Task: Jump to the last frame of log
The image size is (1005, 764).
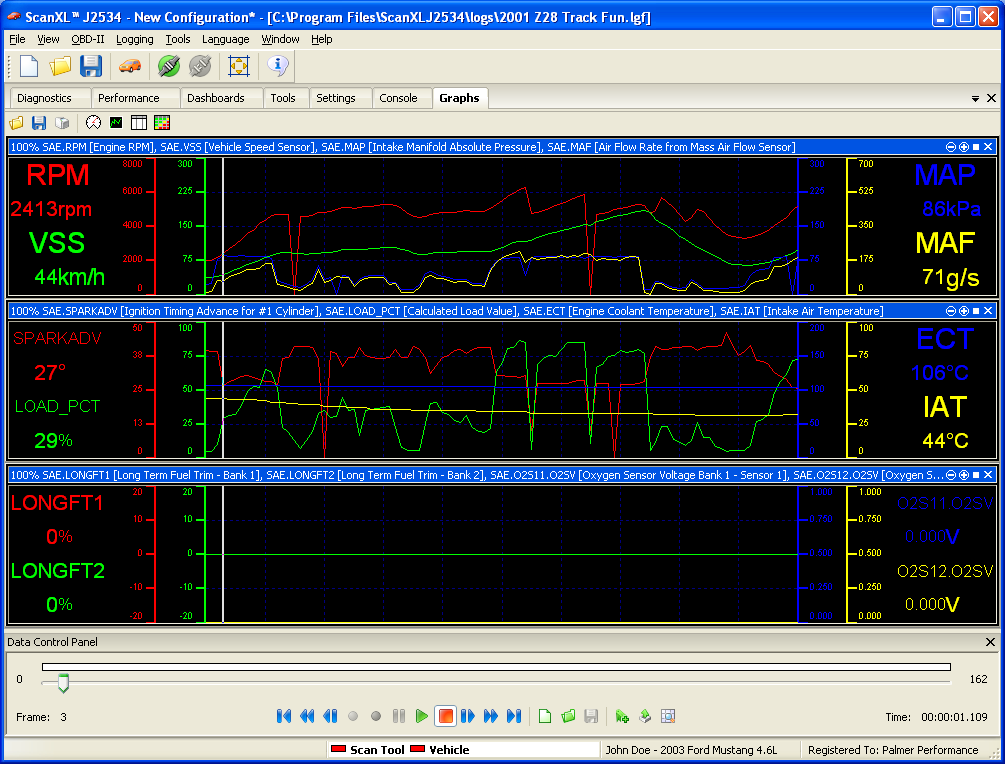Action: [514, 716]
